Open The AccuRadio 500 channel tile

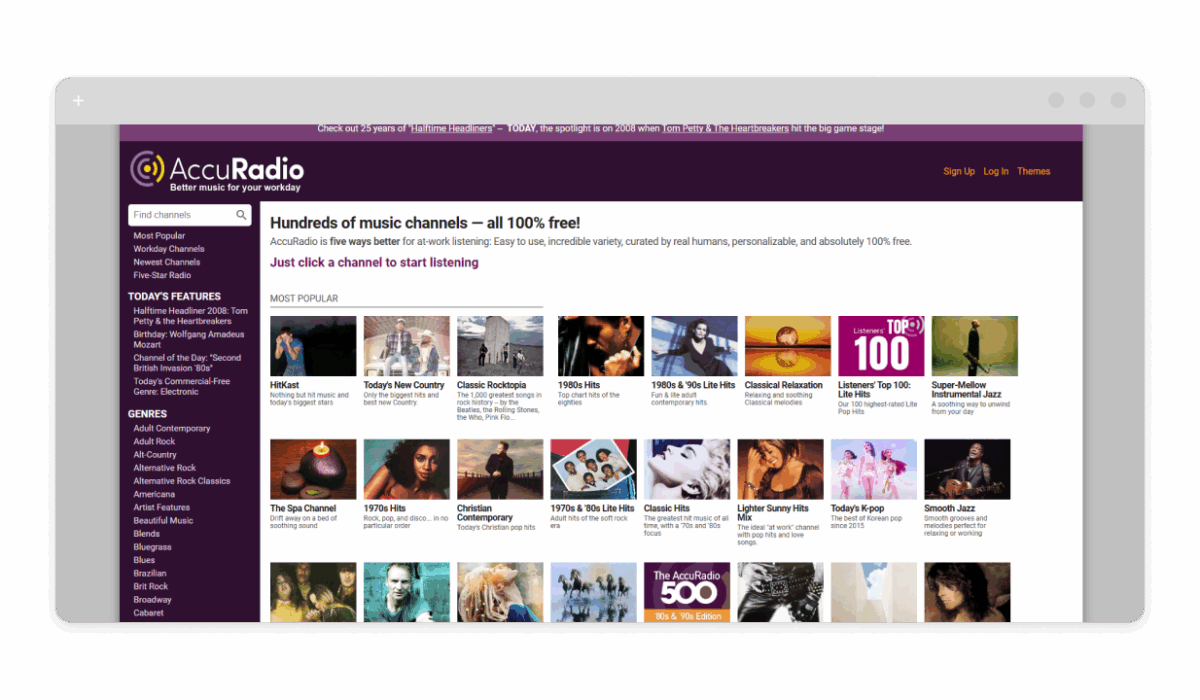point(687,591)
